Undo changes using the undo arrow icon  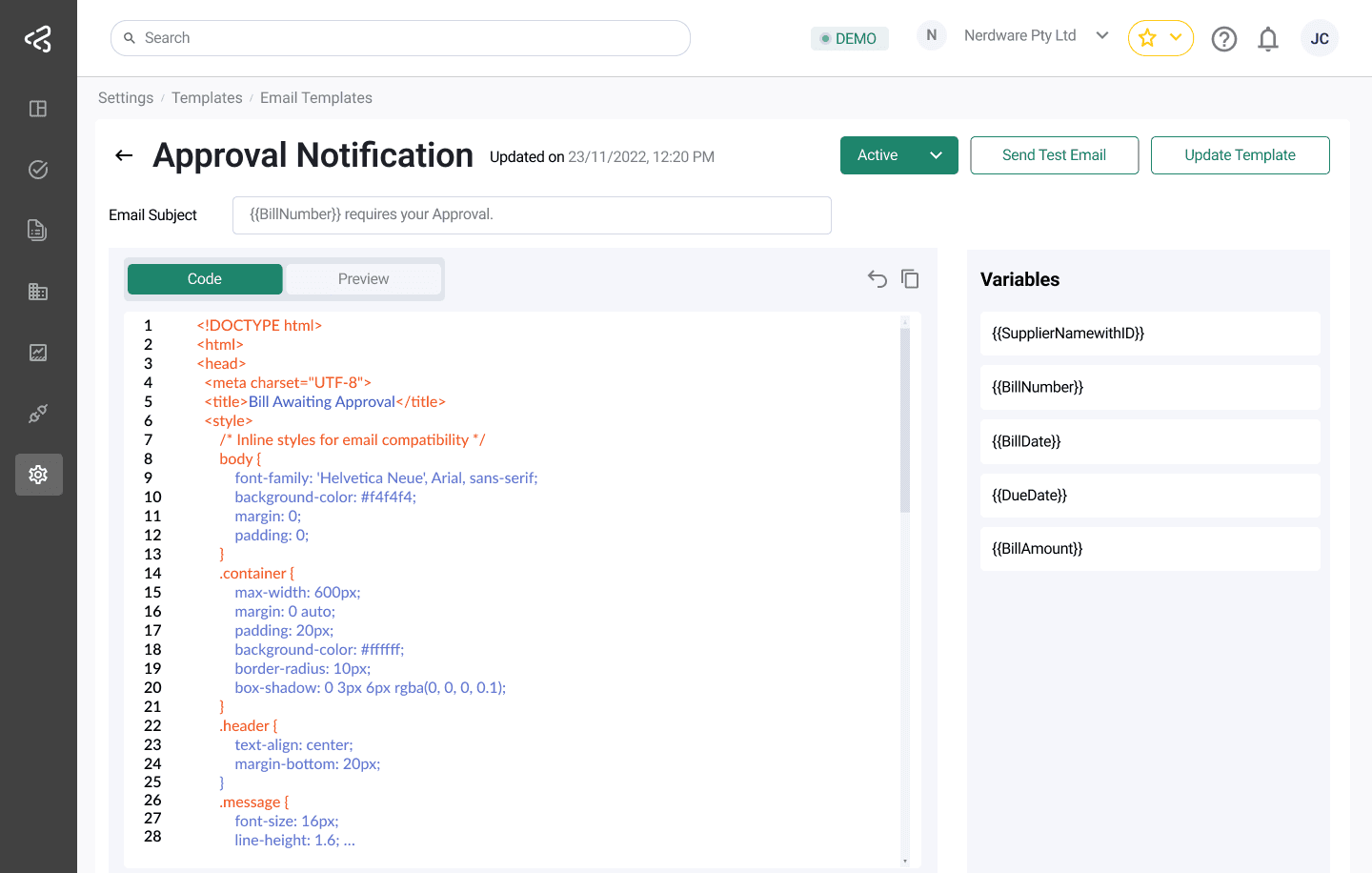coord(877,278)
